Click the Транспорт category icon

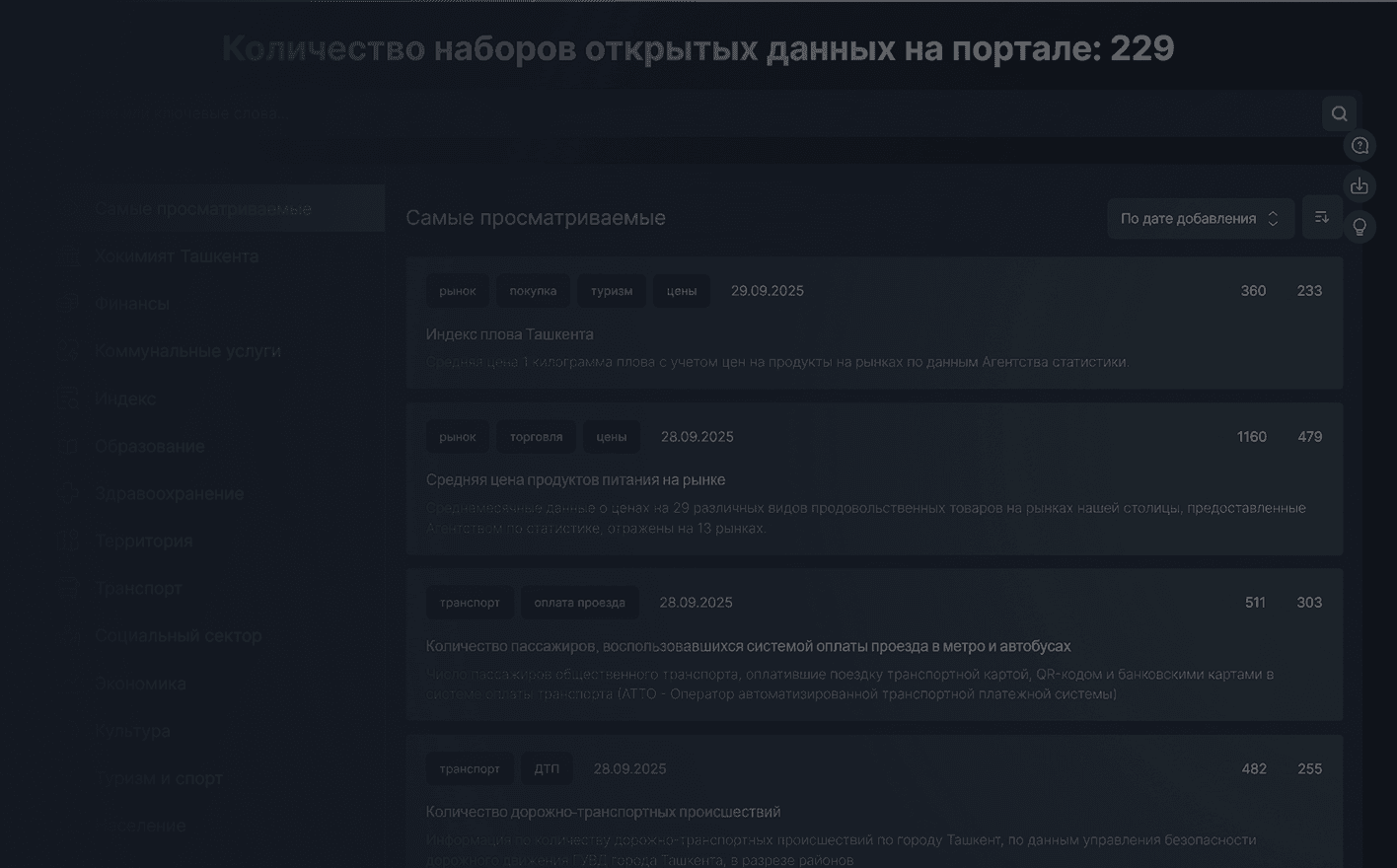point(69,588)
